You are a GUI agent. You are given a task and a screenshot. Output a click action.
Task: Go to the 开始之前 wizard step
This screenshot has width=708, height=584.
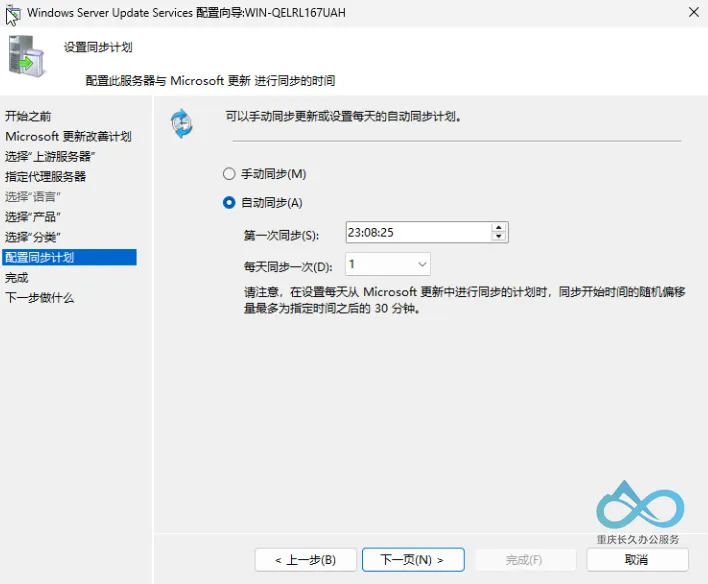[x=28, y=116]
